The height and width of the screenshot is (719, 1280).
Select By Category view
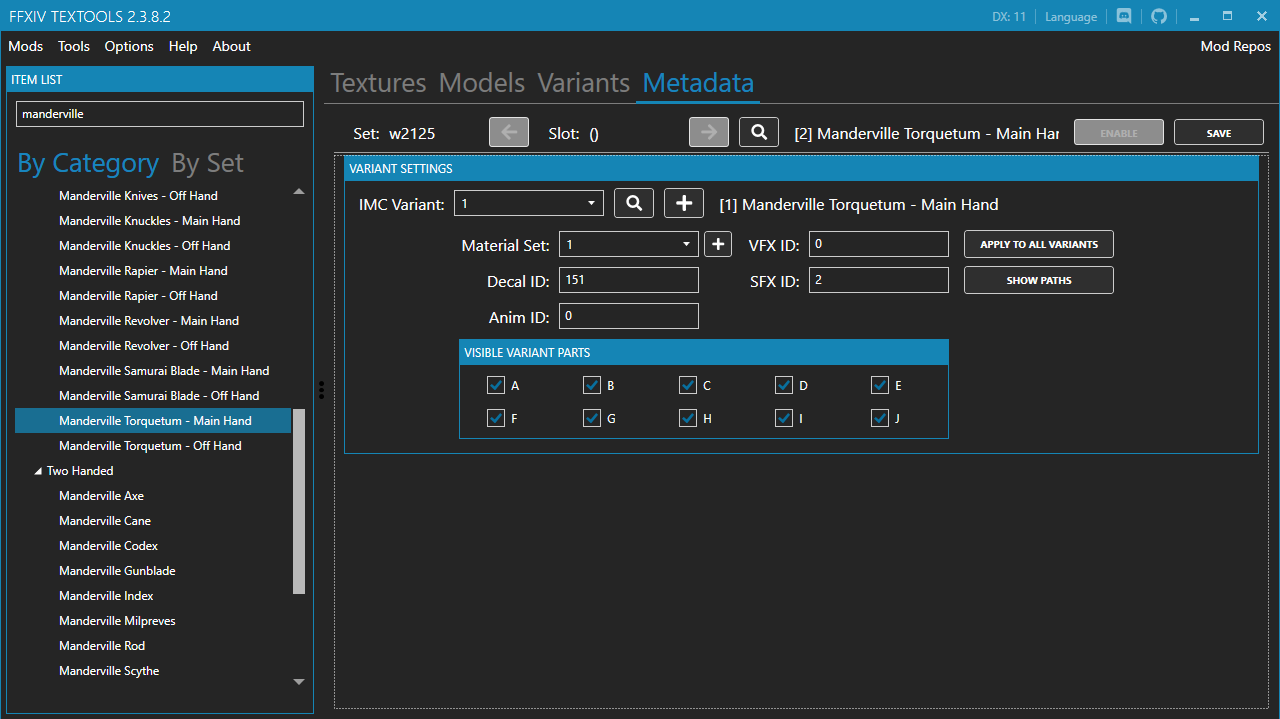click(x=88, y=163)
